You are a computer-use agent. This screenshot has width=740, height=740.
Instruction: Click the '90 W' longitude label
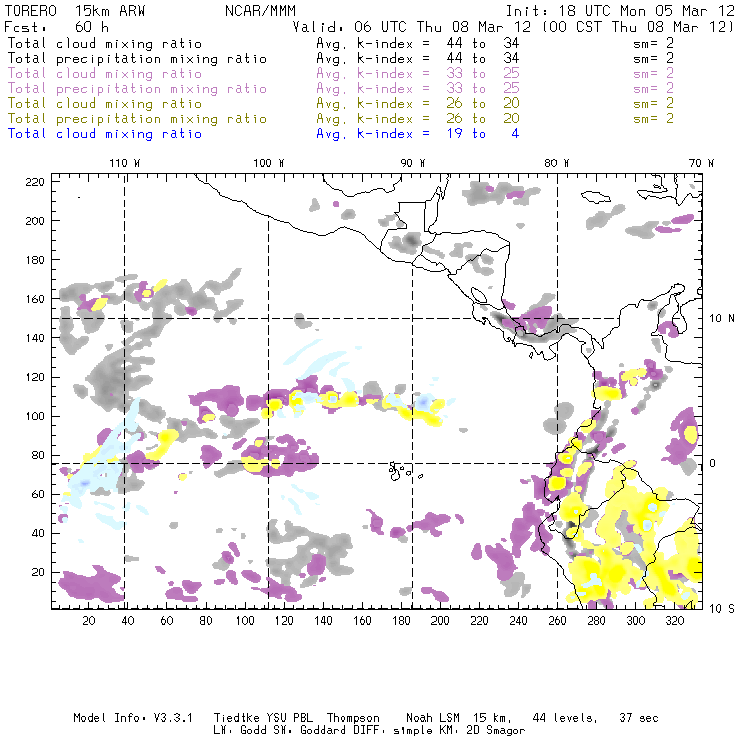(413, 163)
